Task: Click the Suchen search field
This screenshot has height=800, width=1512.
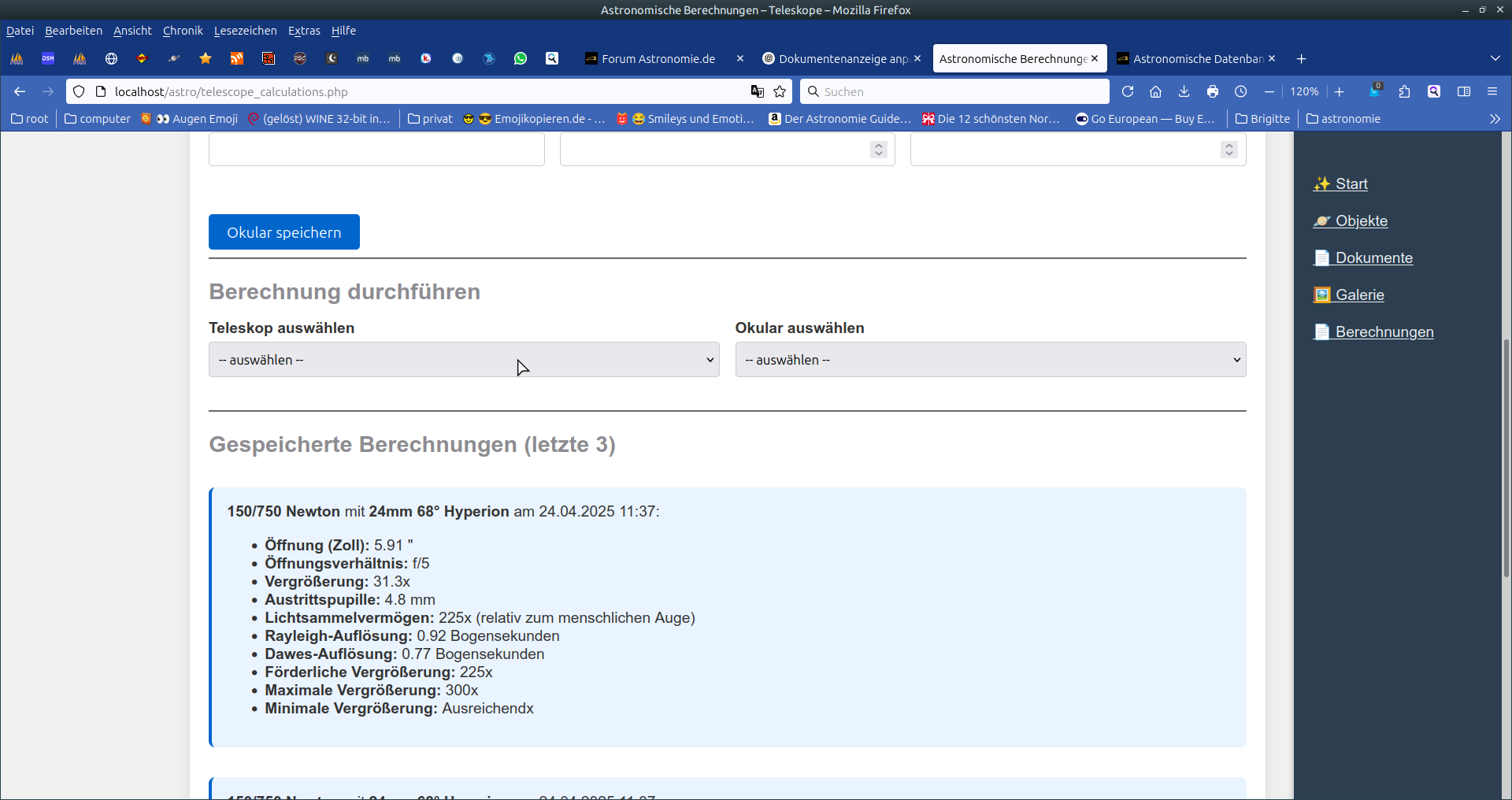Action: [955, 91]
